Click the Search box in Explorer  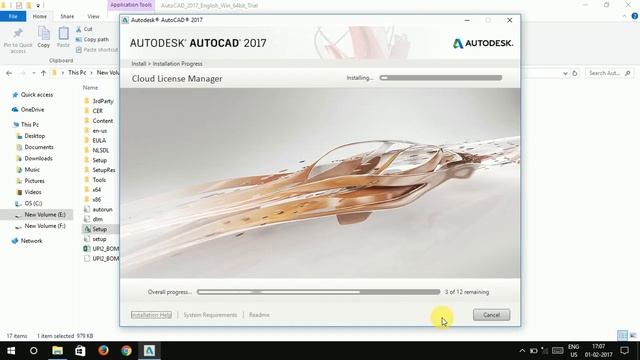point(609,73)
